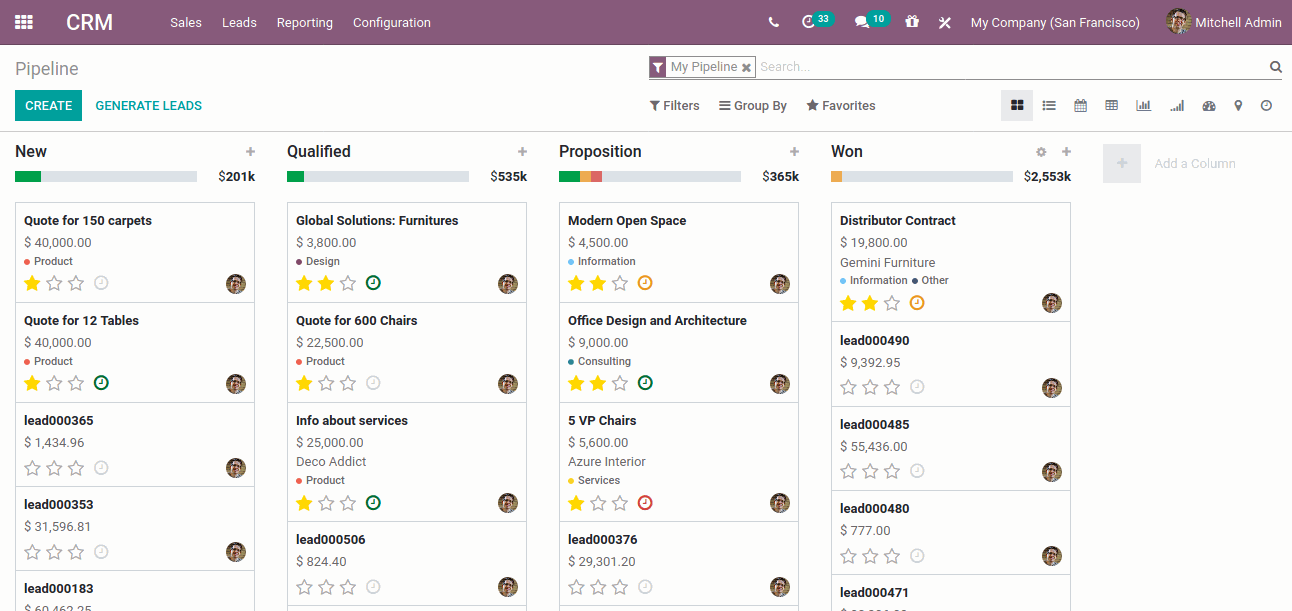1292x611 pixels.
Task: Open the dashboard view
Action: [x=1209, y=105]
